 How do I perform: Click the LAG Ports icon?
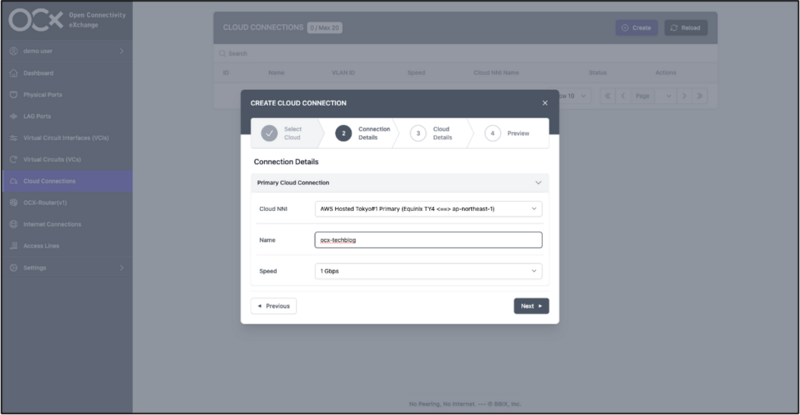coord(14,116)
